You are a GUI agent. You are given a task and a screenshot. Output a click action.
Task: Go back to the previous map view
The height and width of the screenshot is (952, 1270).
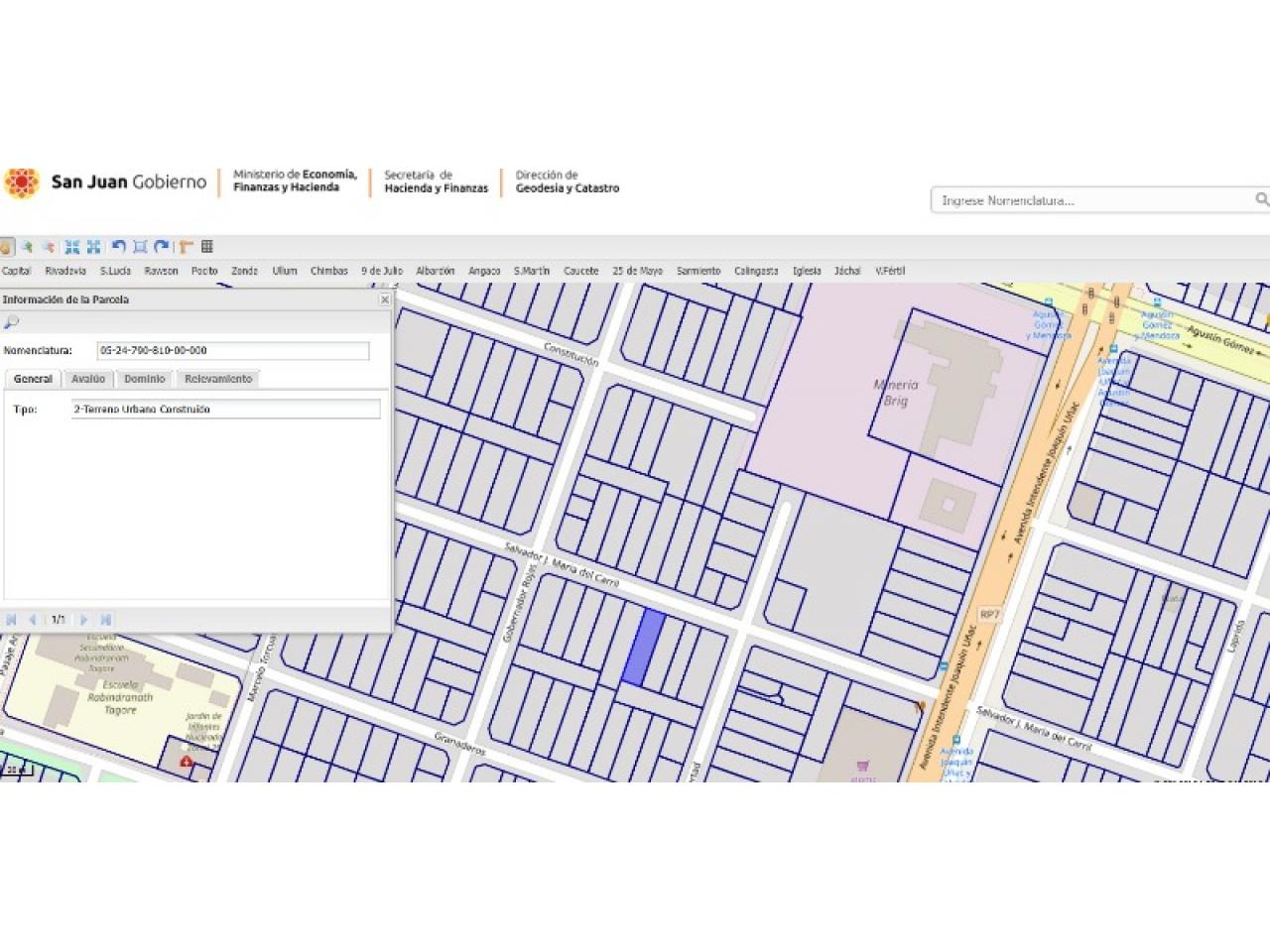tap(118, 247)
